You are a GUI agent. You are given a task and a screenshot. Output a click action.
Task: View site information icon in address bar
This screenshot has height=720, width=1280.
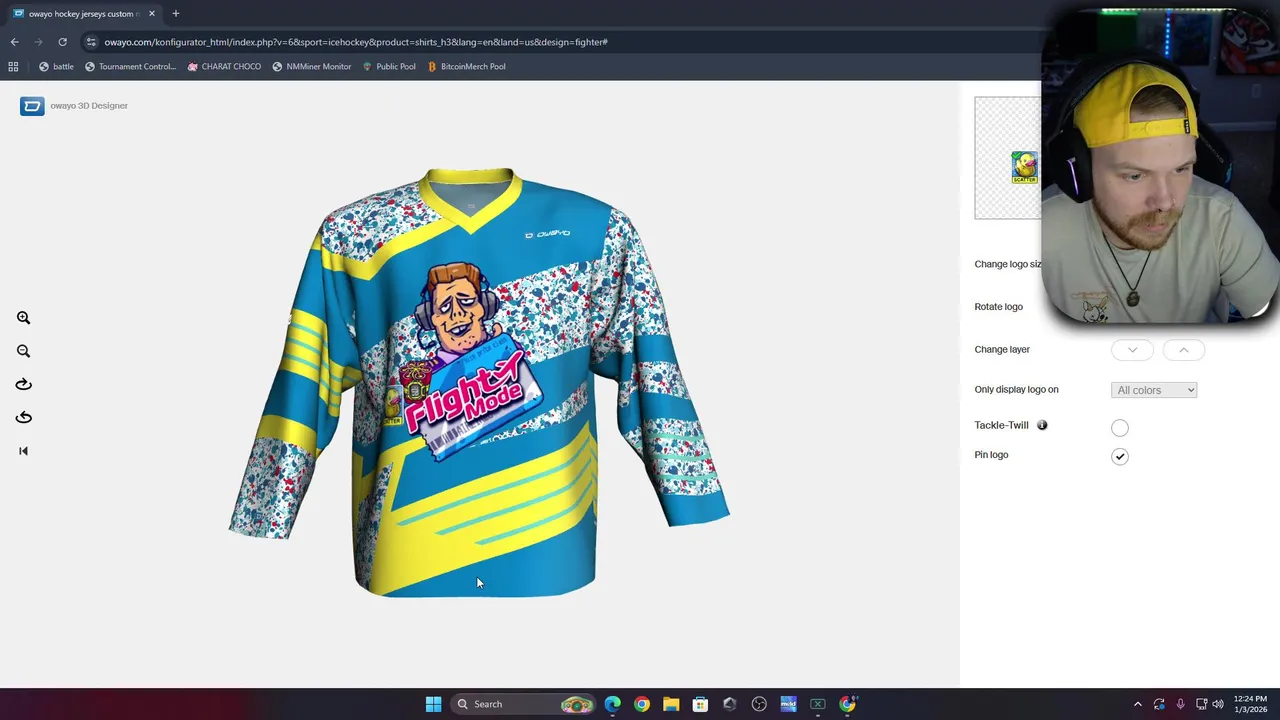pyautogui.click(x=91, y=42)
